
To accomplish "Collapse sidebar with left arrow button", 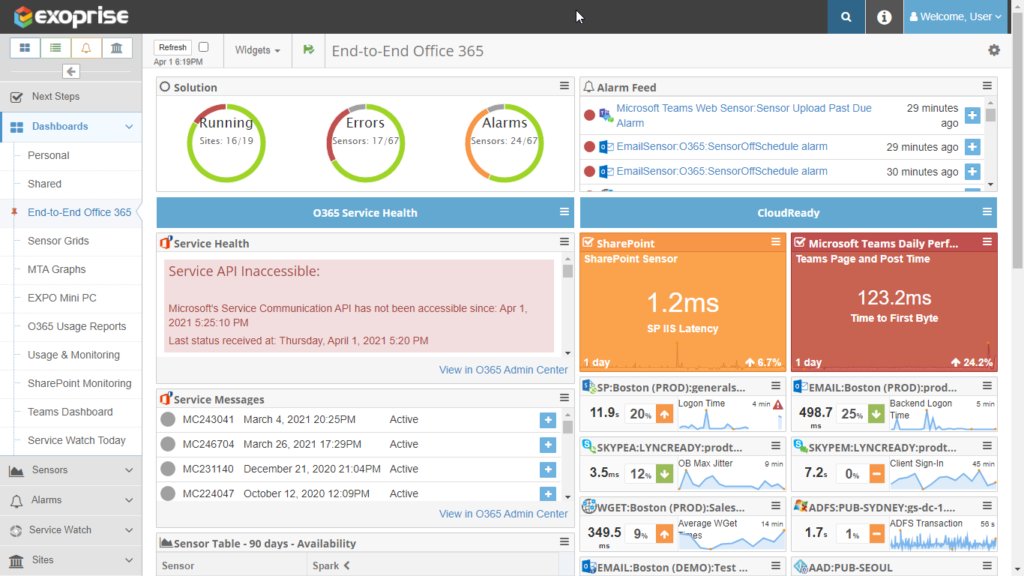I will [x=71, y=71].
